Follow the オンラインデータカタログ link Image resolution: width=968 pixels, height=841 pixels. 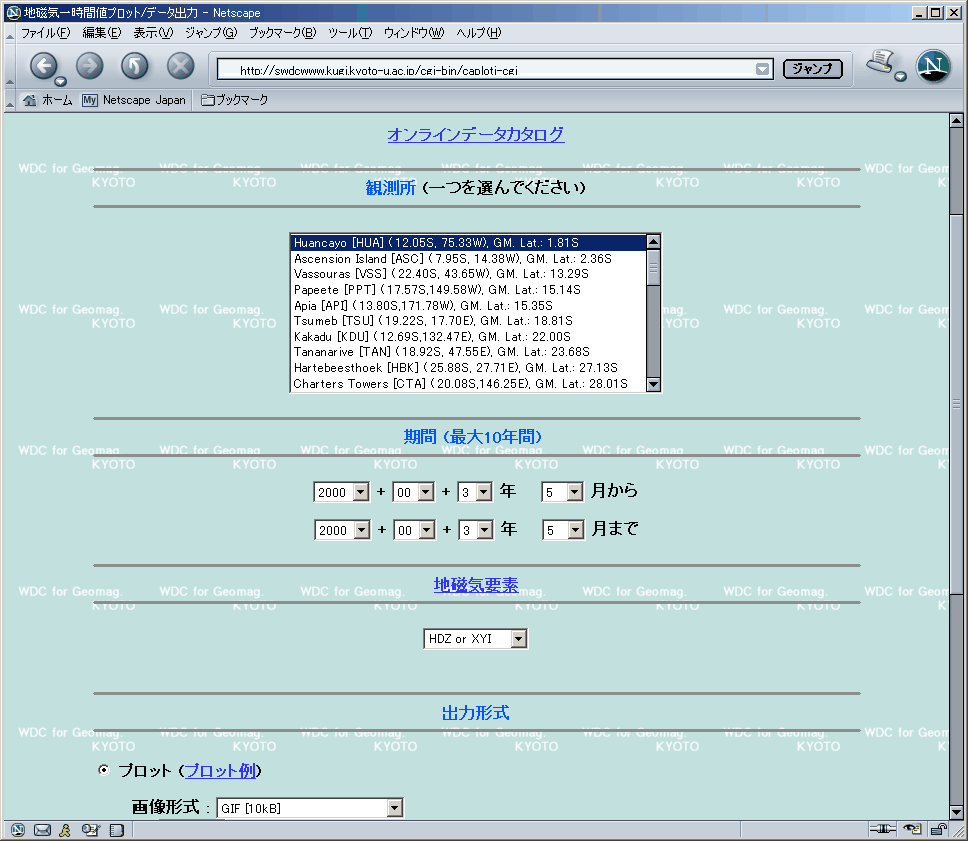click(475, 134)
